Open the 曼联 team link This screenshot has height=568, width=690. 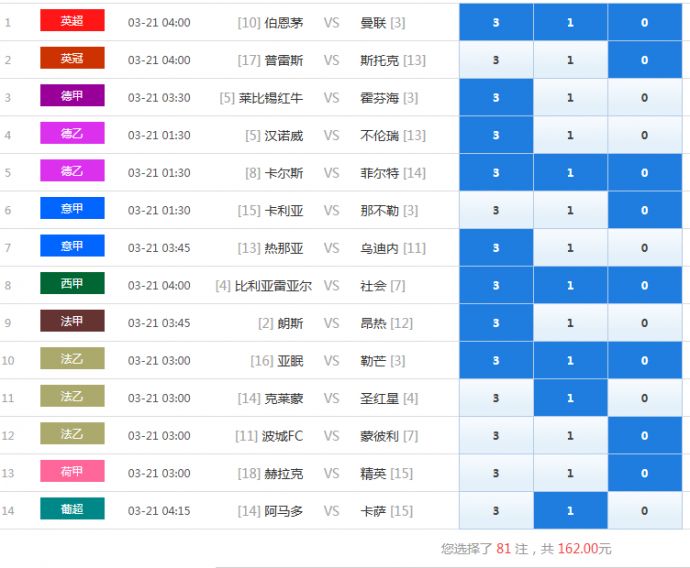(373, 22)
